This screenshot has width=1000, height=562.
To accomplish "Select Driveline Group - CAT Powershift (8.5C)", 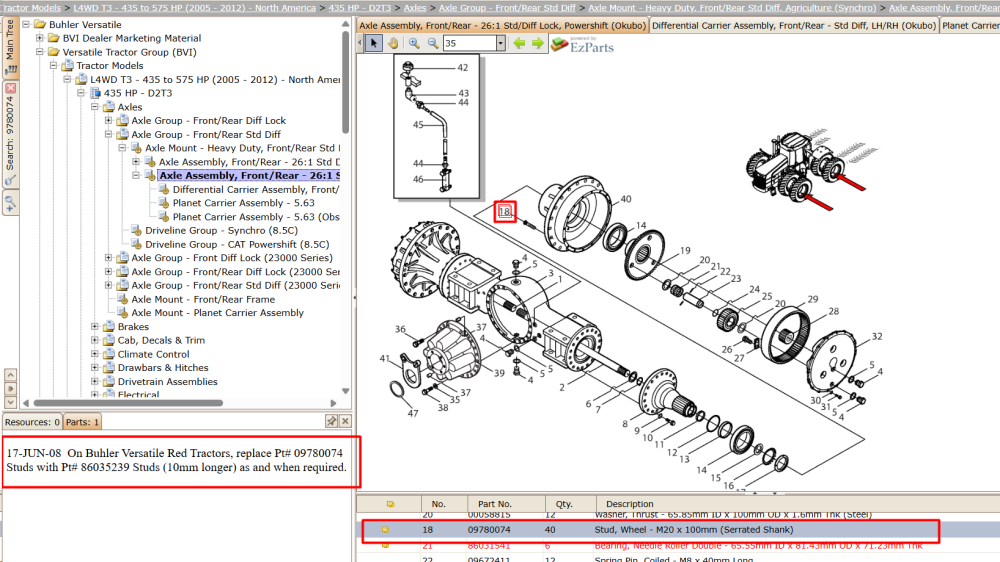I will coord(237,244).
